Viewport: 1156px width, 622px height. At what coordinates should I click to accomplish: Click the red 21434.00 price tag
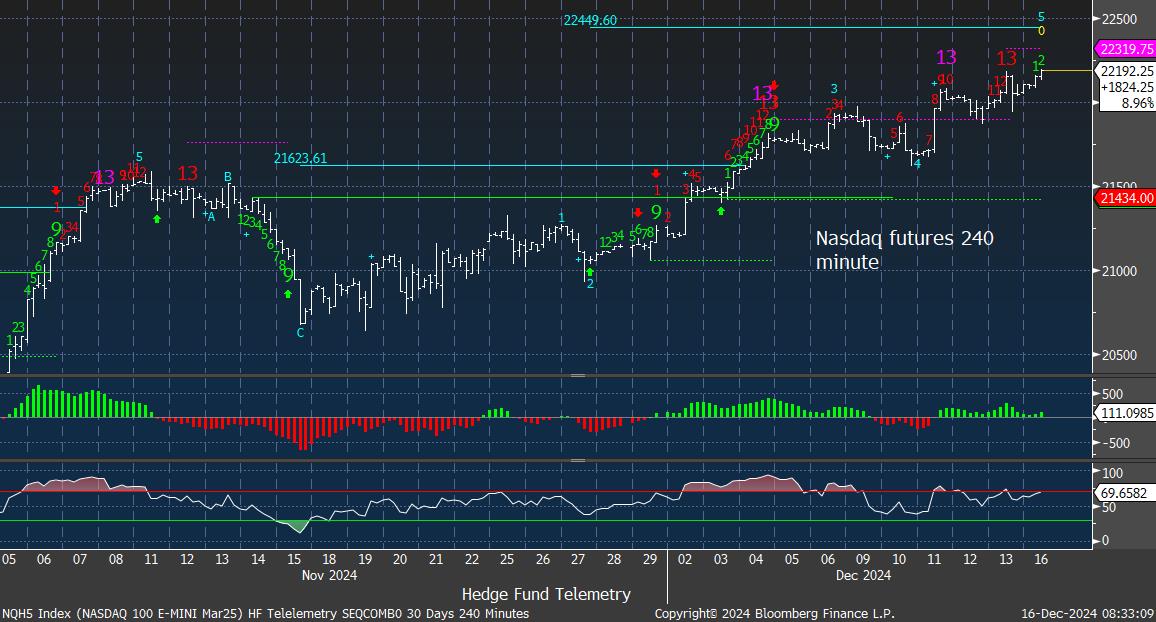(x=1126, y=198)
